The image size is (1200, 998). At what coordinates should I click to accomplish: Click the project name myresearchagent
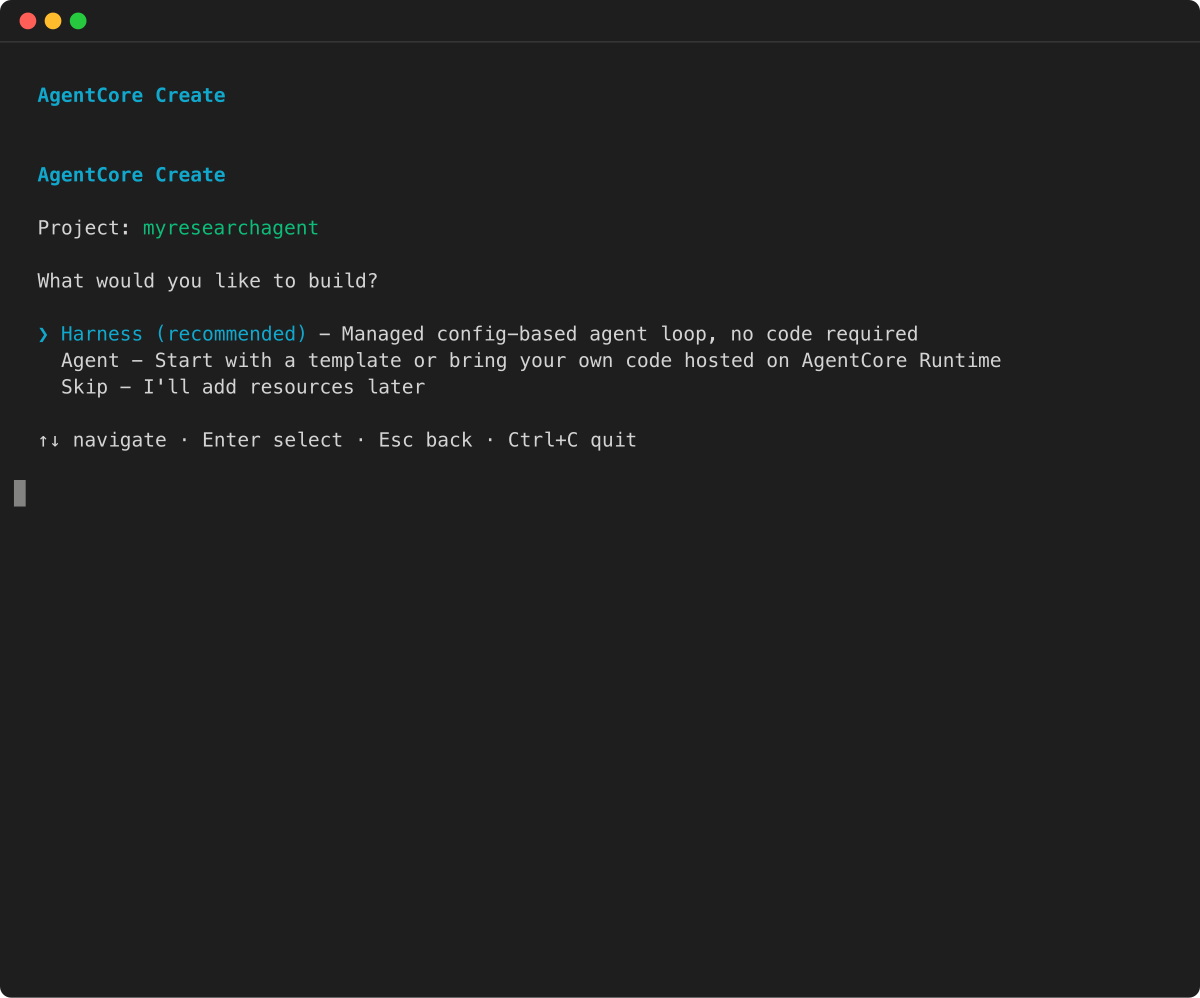click(230, 228)
